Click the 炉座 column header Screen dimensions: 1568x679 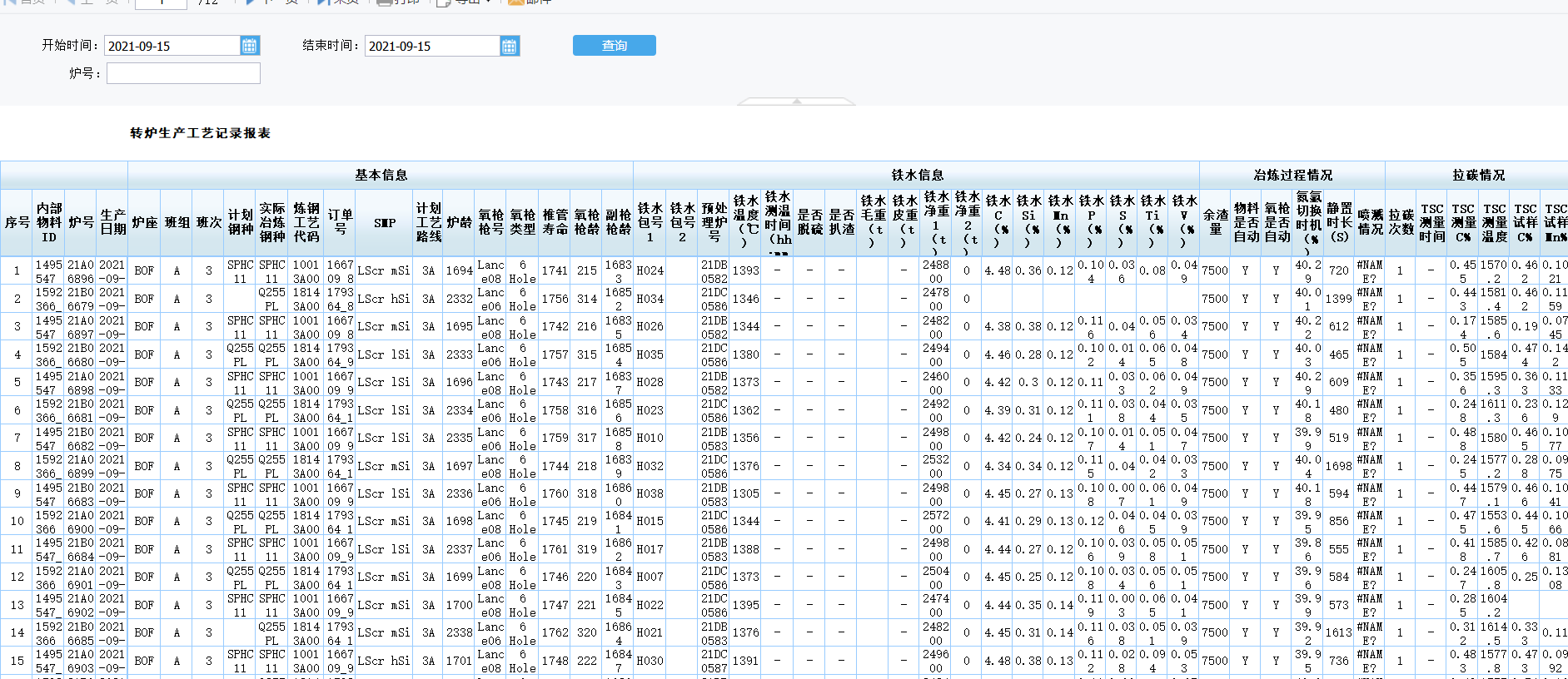click(x=144, y=222)
